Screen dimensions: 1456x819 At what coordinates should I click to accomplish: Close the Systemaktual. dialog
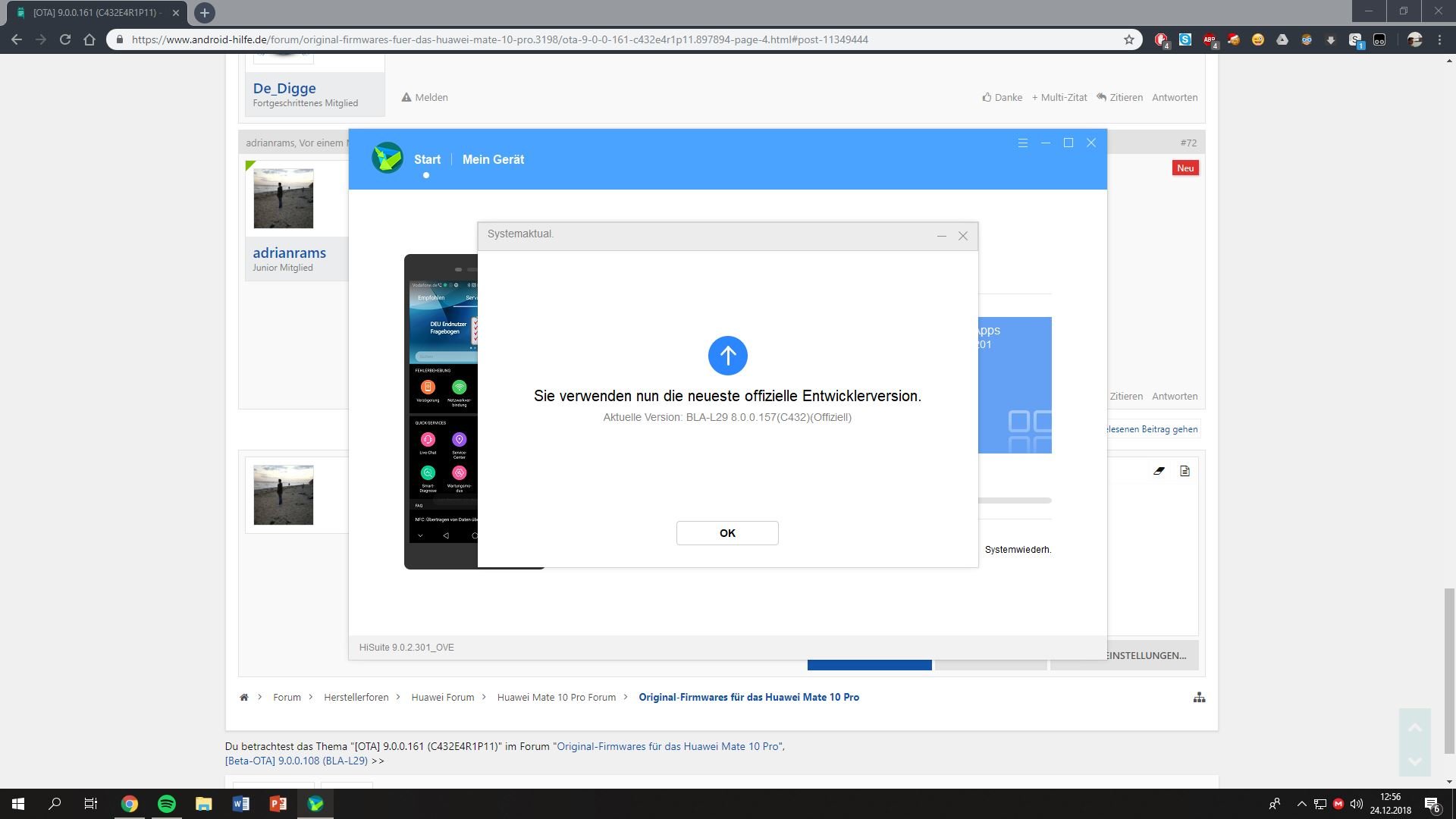pos(963,236)
